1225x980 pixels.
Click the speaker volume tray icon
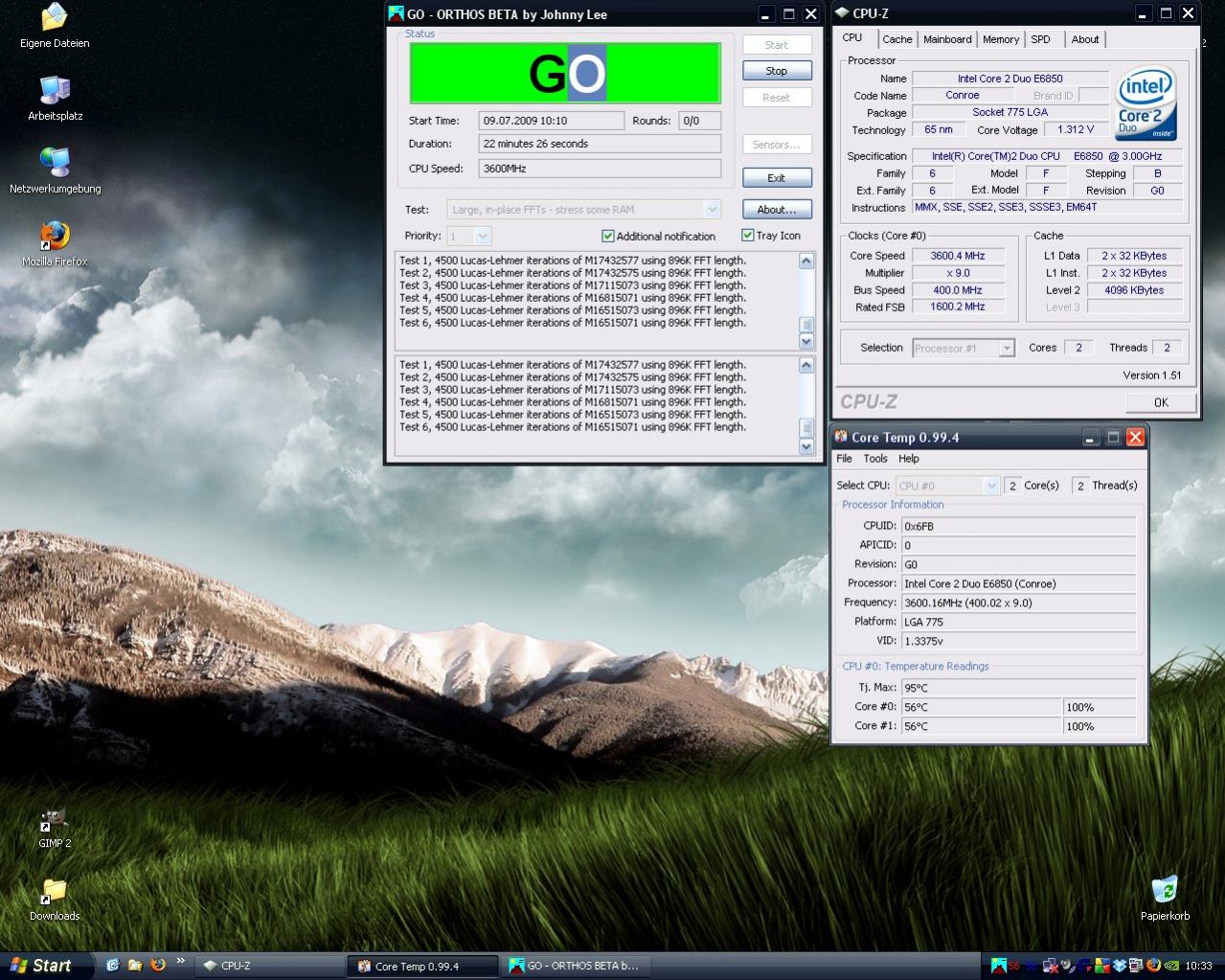[x=1068, y=966]
